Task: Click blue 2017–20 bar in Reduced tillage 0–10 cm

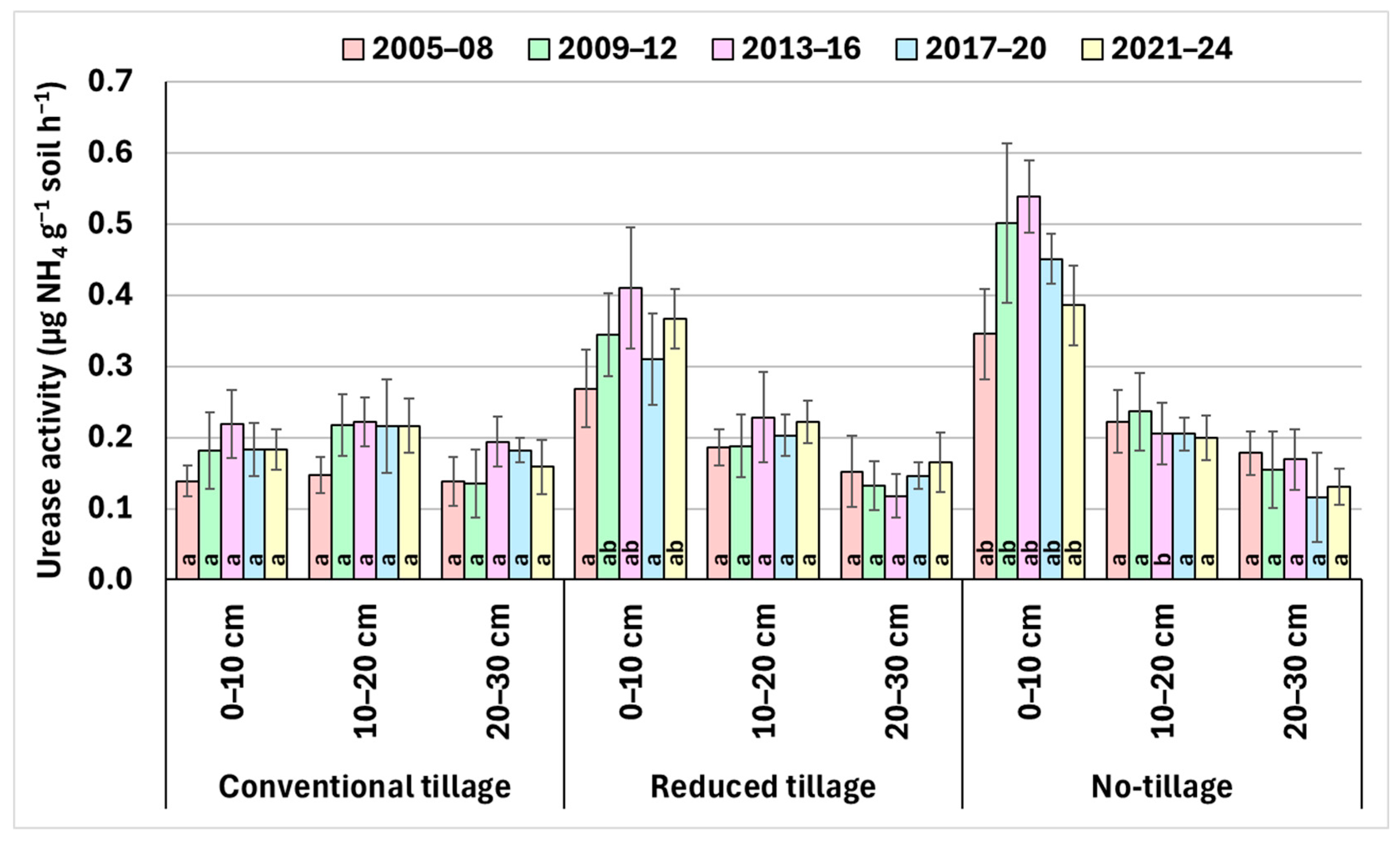Action: click(x=653, y=469)
